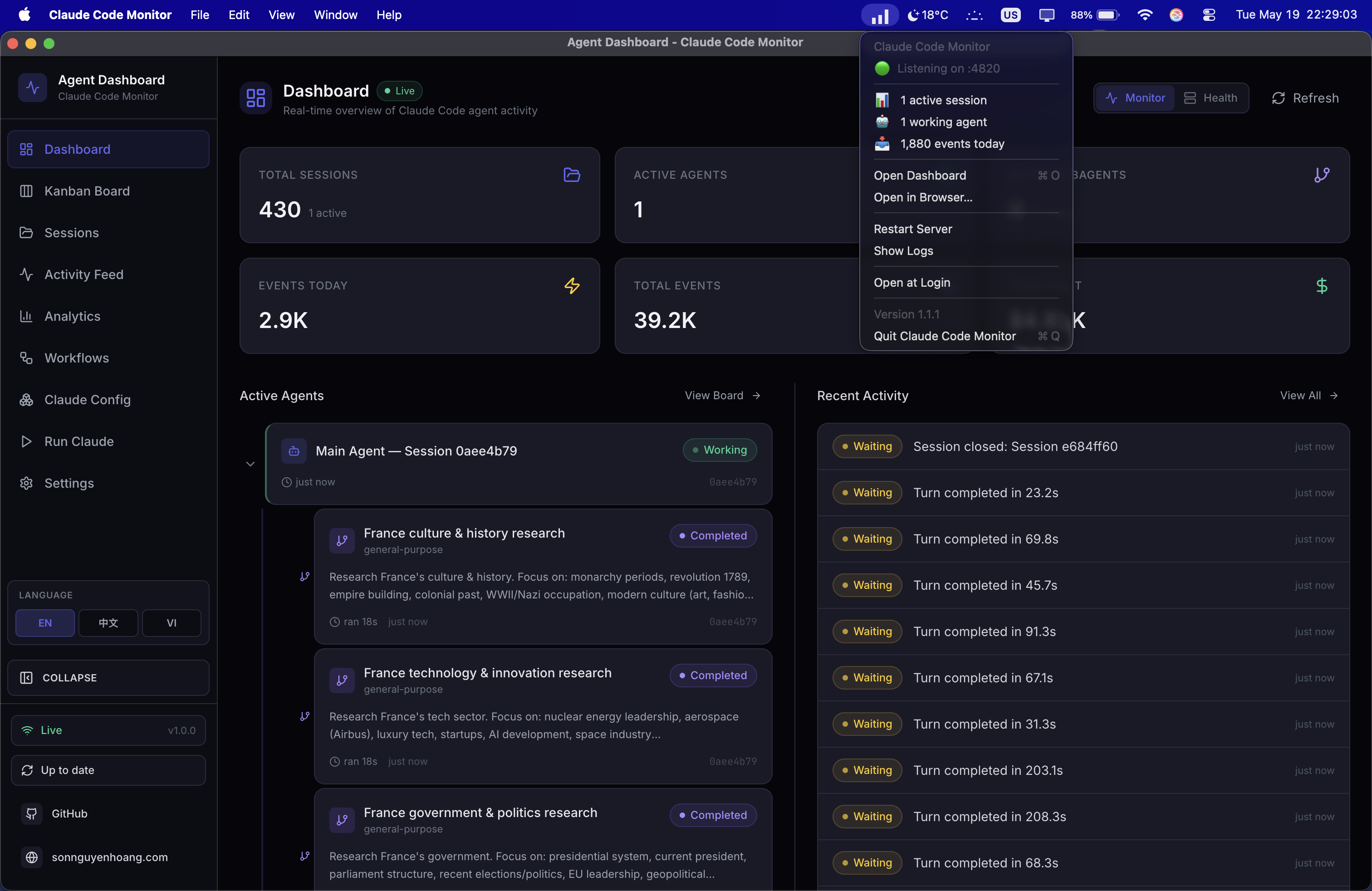Image resolution: width=1372 pixels, height=891 pixels.
Task: Open Session closed: Session e684ff60 entry
Action: pyautogui.click(x=1083, y=447)
